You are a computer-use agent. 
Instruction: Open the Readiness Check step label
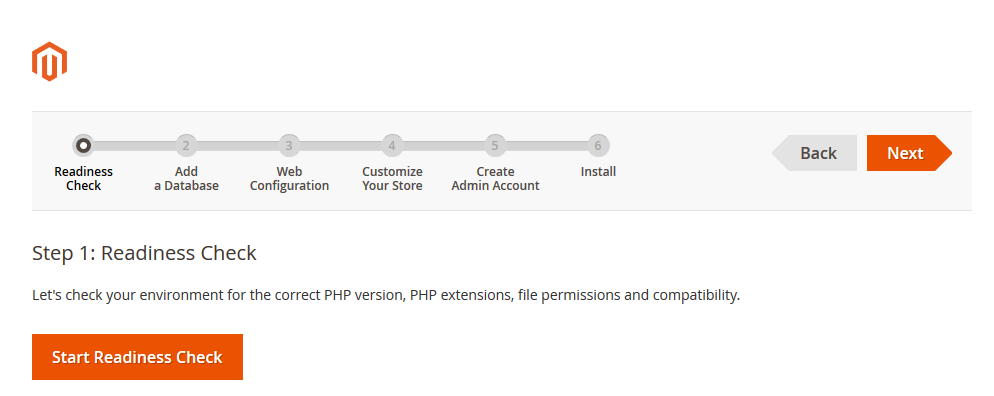pos(83,179)
